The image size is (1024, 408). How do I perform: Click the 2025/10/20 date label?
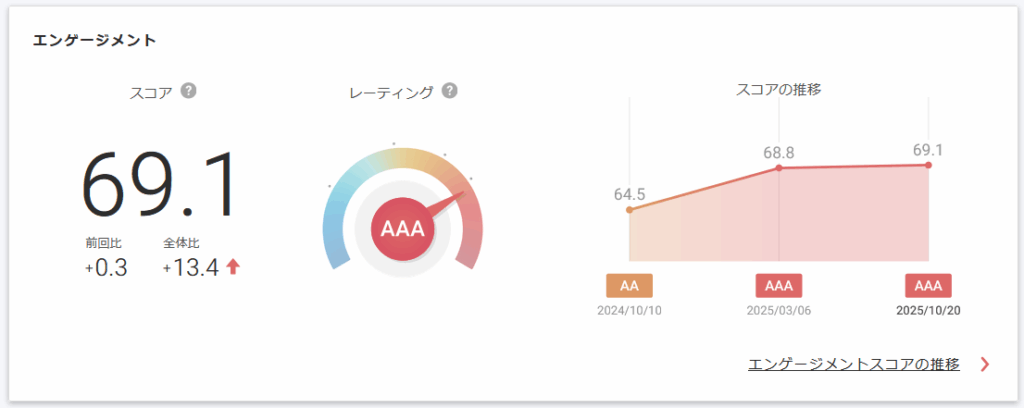point(928,311)
